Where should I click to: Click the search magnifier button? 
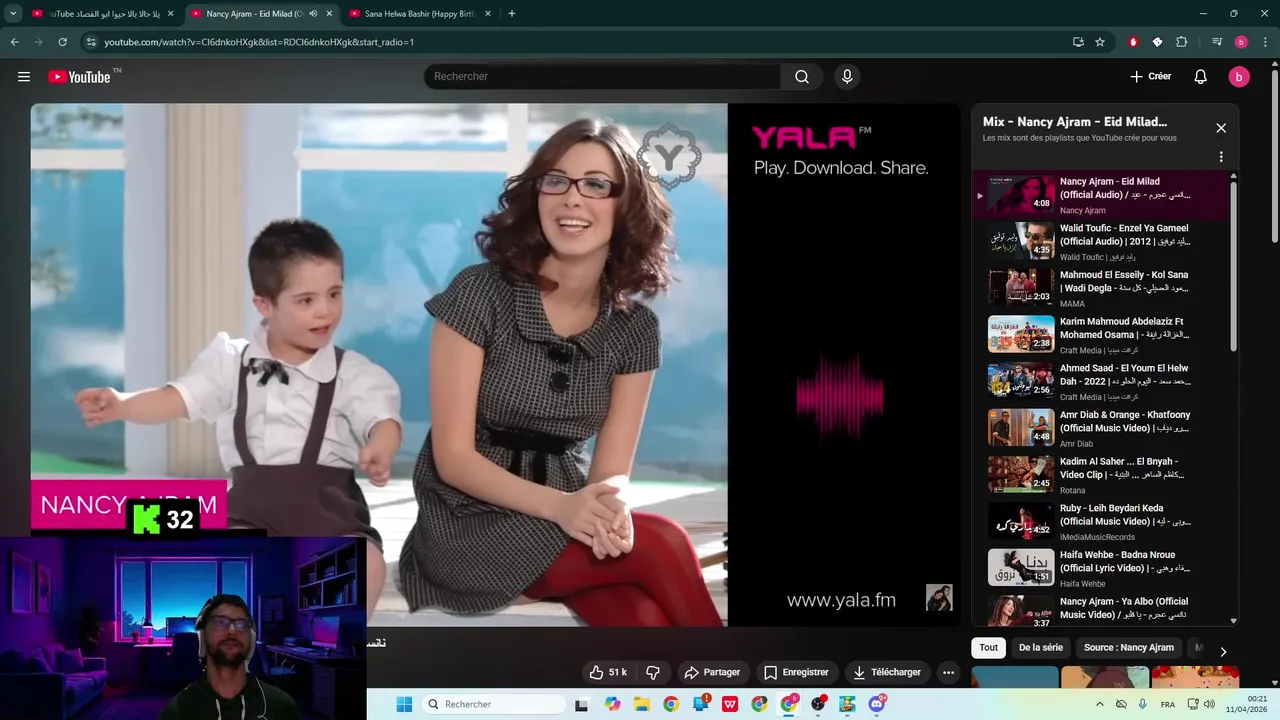tap(802, 77)
